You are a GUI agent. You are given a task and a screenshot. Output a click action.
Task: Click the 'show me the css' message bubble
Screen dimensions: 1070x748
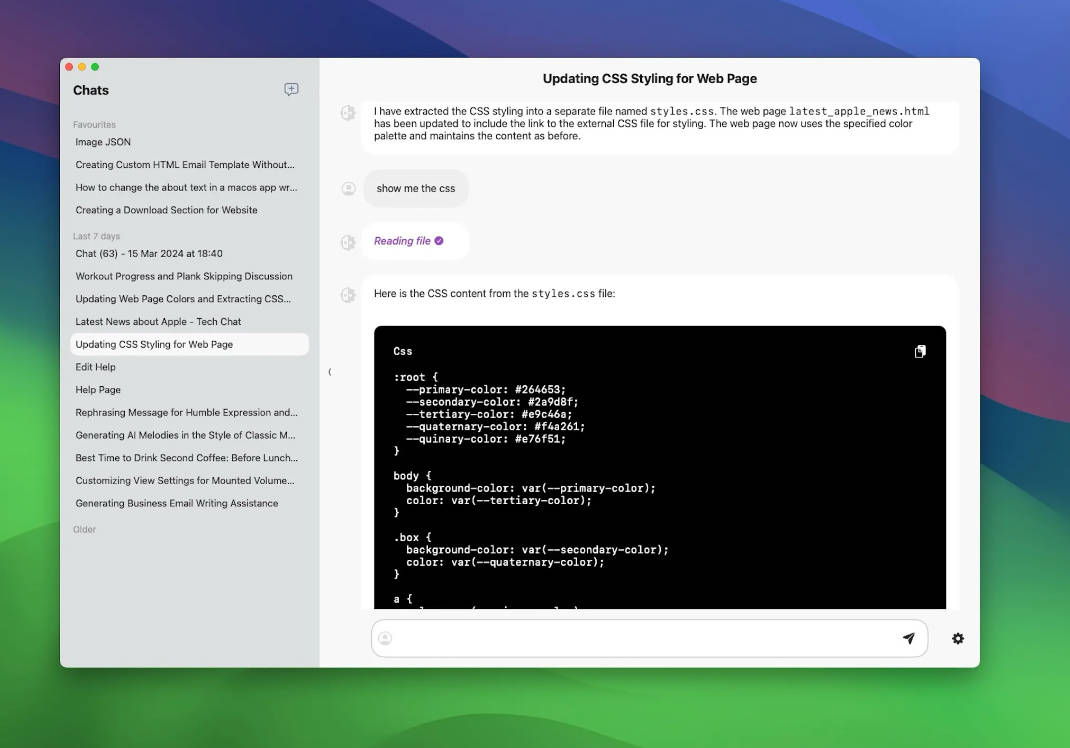pos(415,188)
